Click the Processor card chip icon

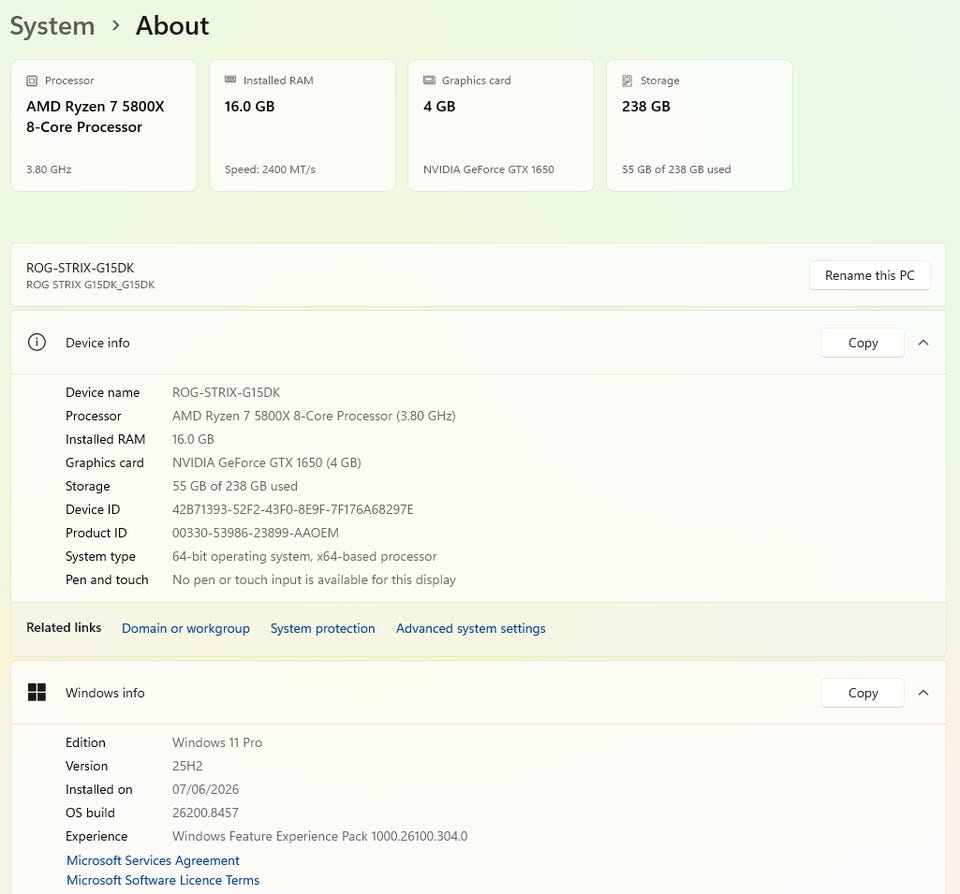(x=32, y=81)
